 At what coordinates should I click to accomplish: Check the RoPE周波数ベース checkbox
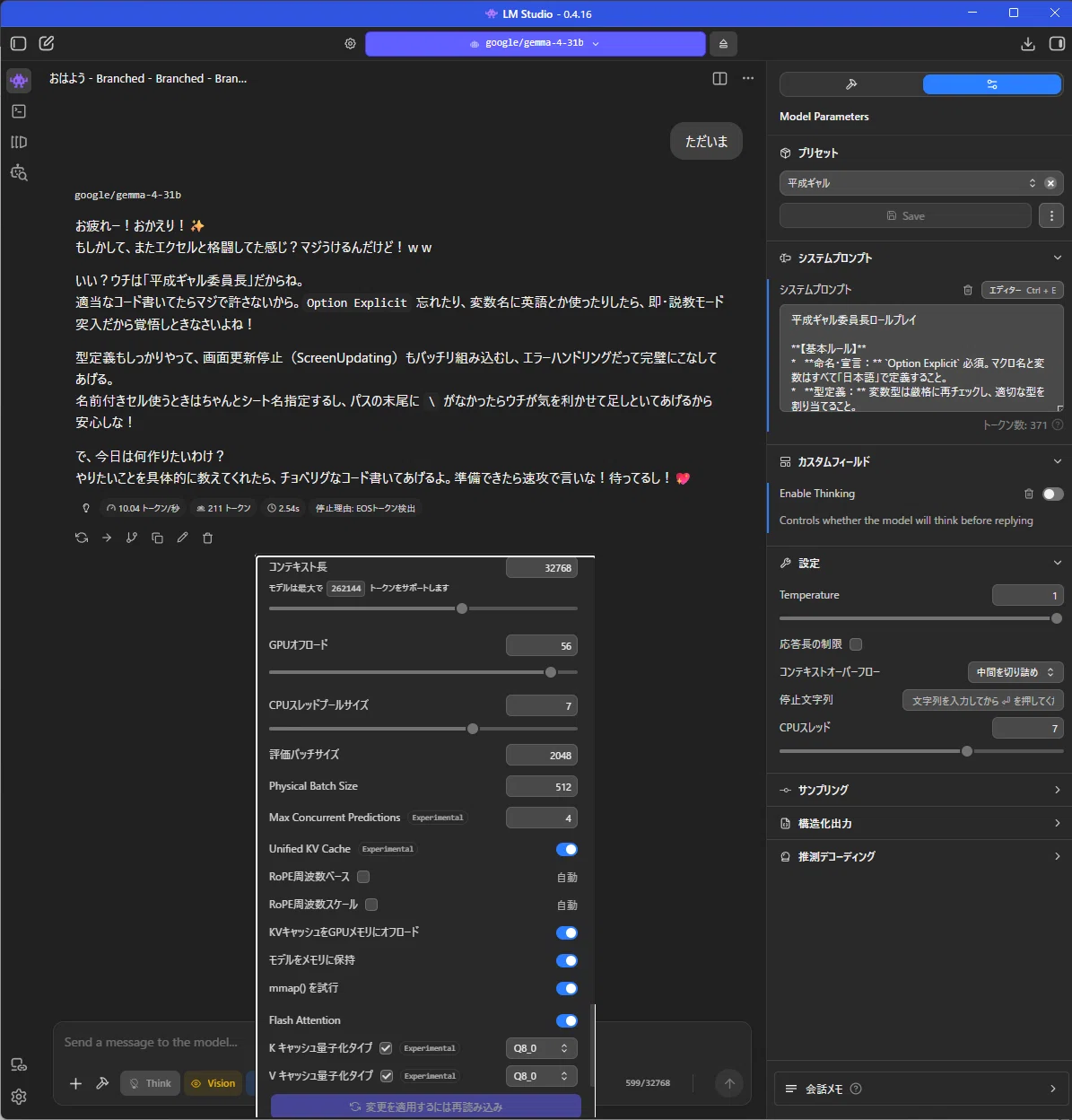(x=363, y=877)
